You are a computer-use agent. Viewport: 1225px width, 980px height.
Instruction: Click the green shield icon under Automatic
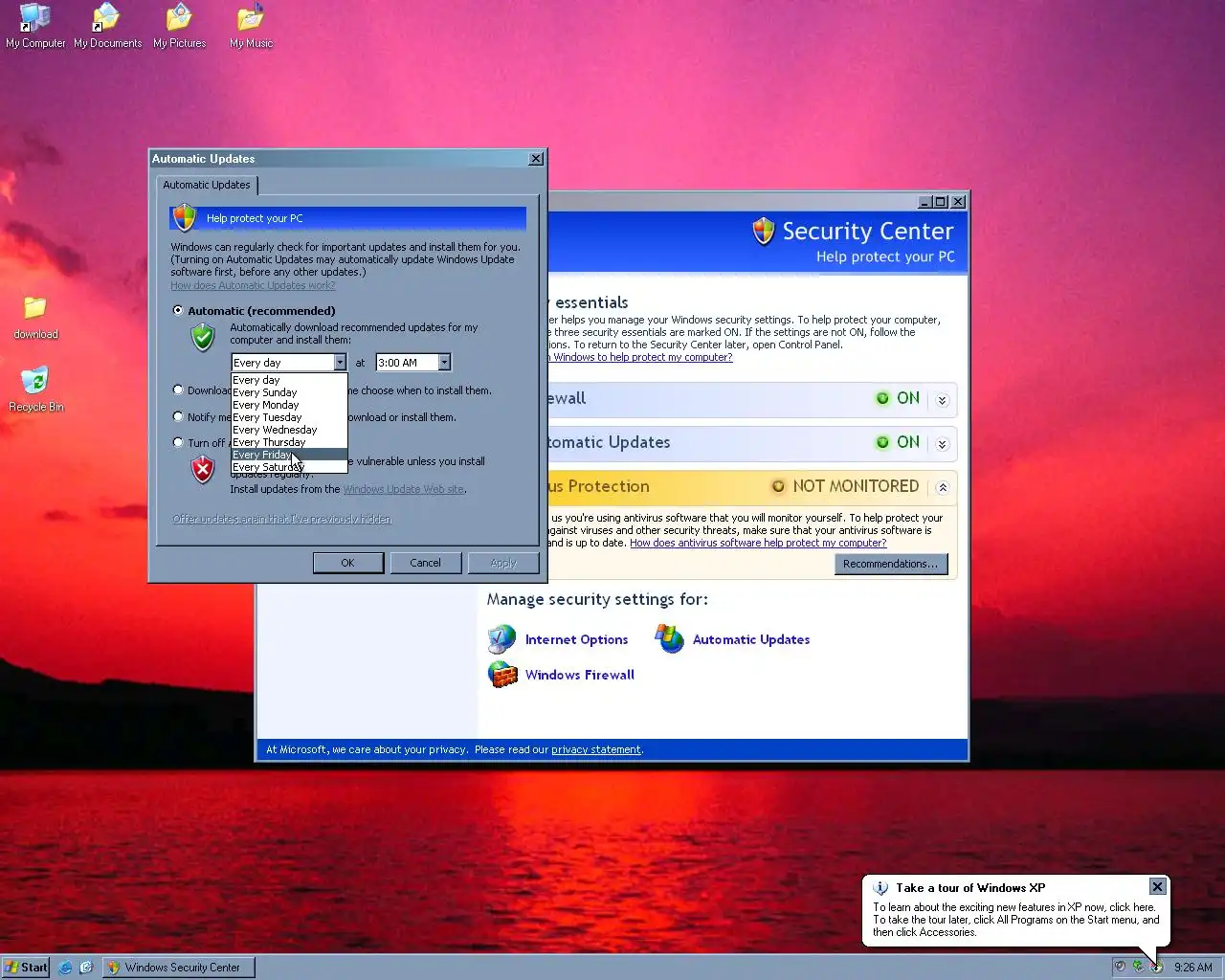(x=202, y=337)
